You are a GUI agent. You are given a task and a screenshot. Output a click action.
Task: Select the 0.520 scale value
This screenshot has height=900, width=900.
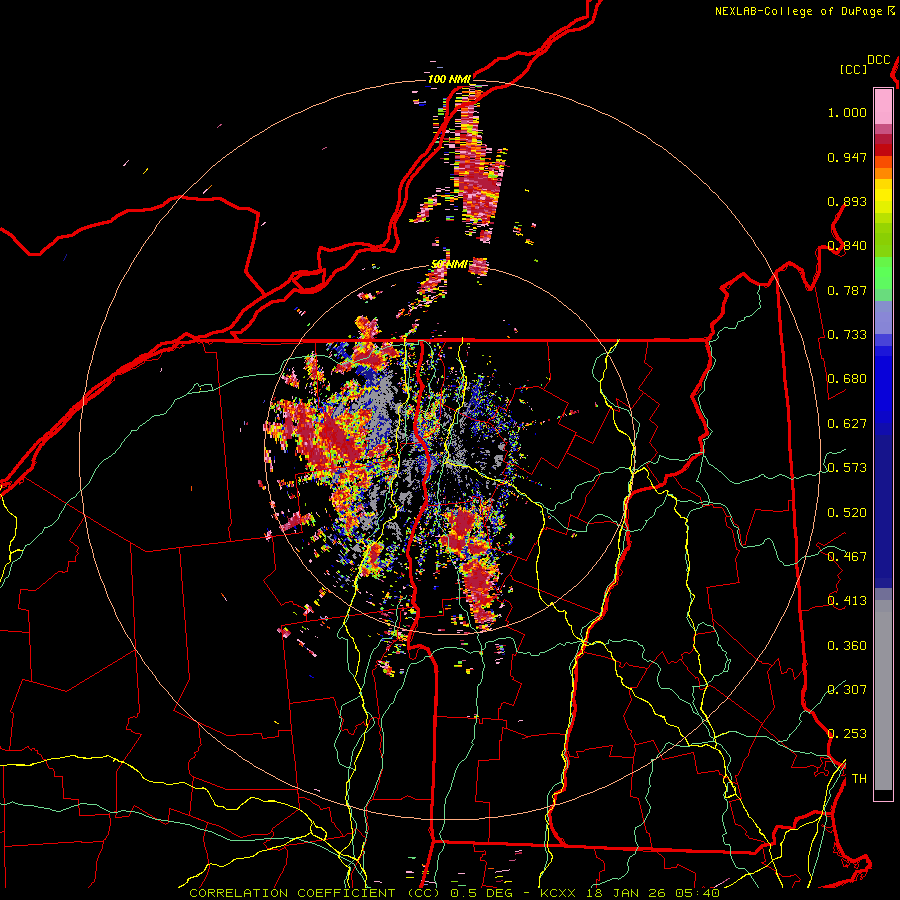pos(847,513)
